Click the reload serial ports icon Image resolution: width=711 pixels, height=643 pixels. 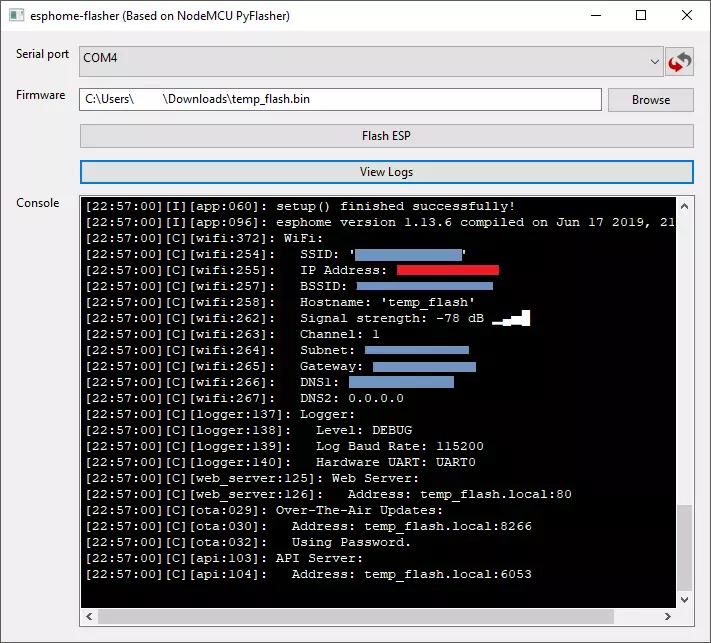click(680, 61)
